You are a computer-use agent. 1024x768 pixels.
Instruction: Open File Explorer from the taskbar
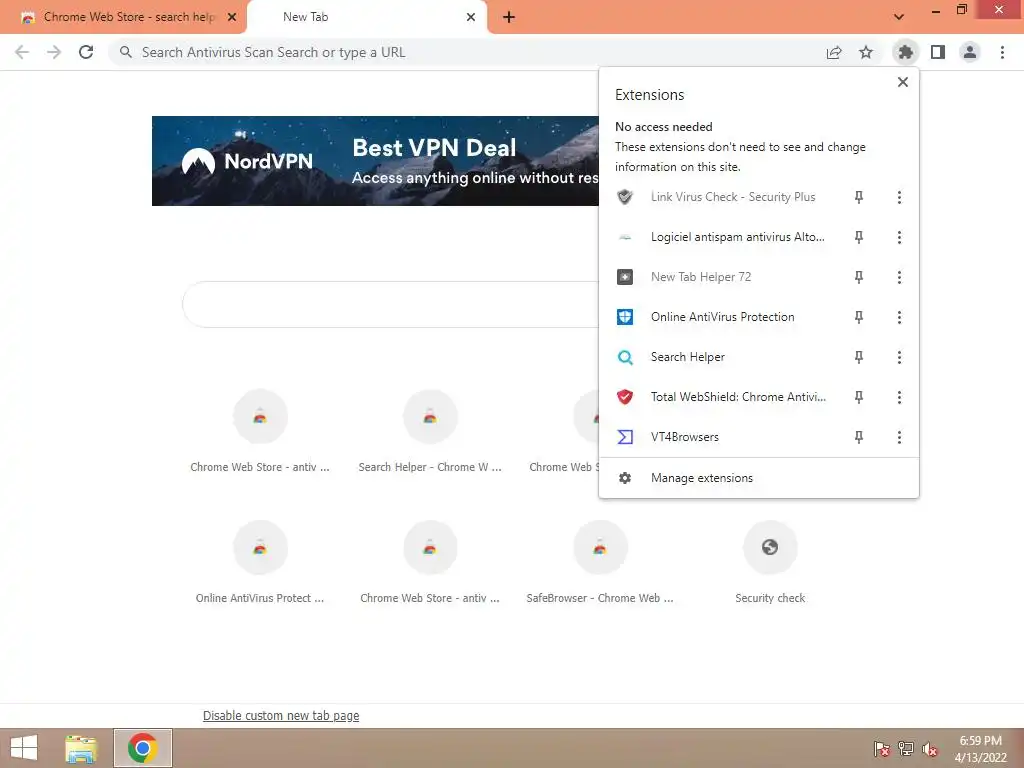pos(81,748)
